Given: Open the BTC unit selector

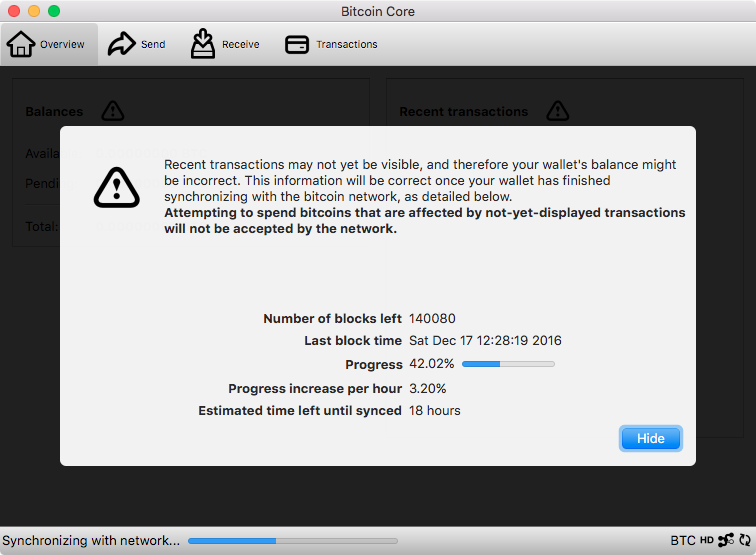Looking at the screenshot, I should pyautogui.click(x=683, y=540).
